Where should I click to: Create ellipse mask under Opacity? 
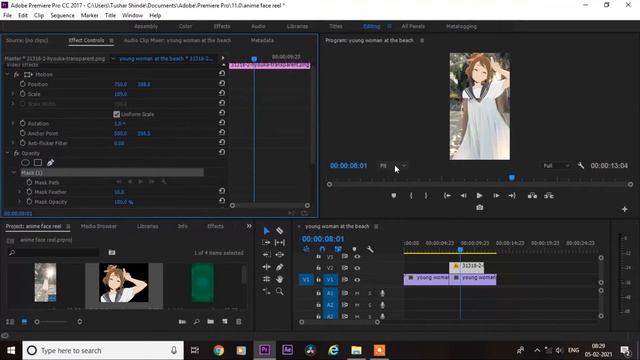25,163
